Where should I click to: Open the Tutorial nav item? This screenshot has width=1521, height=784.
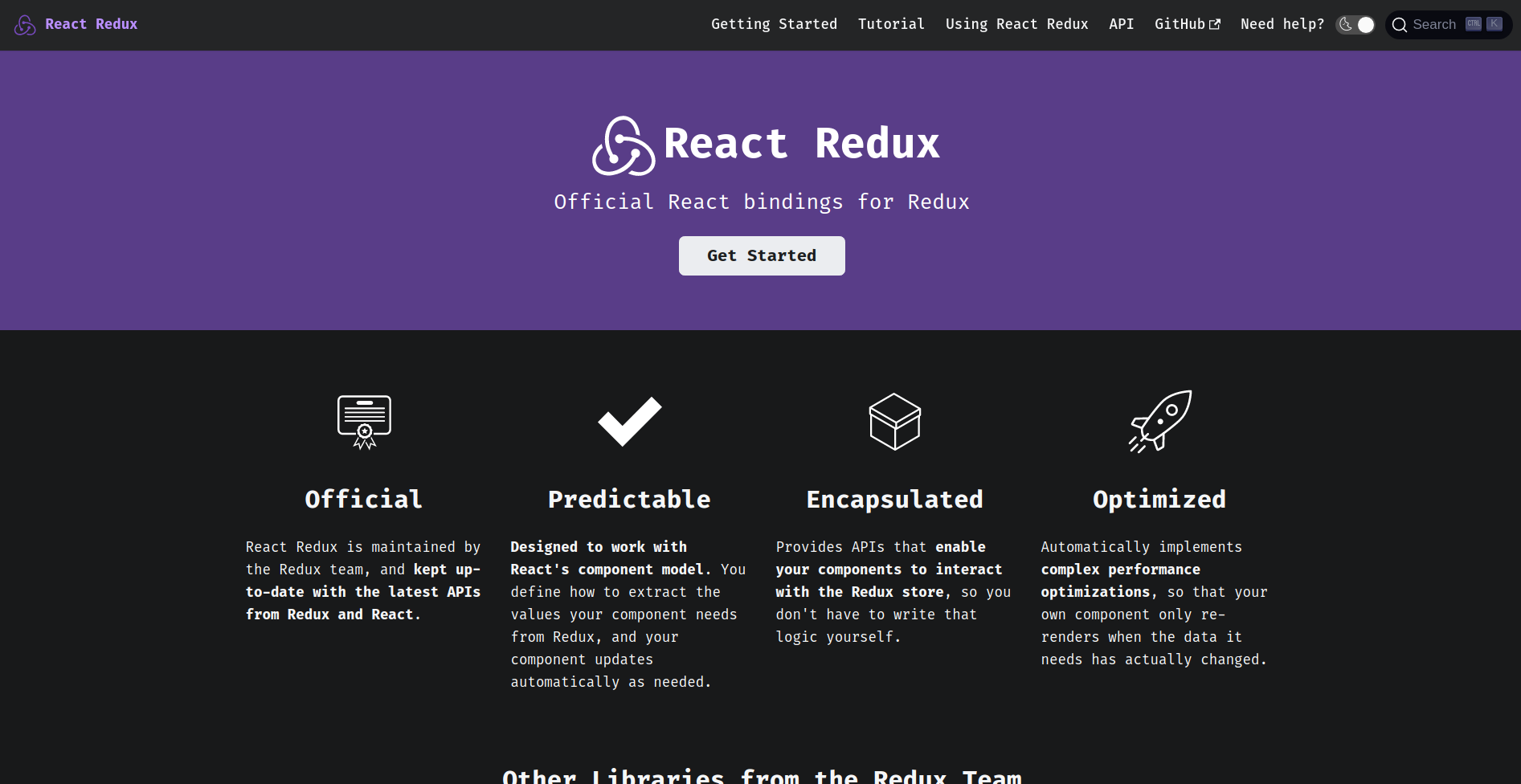891,24
